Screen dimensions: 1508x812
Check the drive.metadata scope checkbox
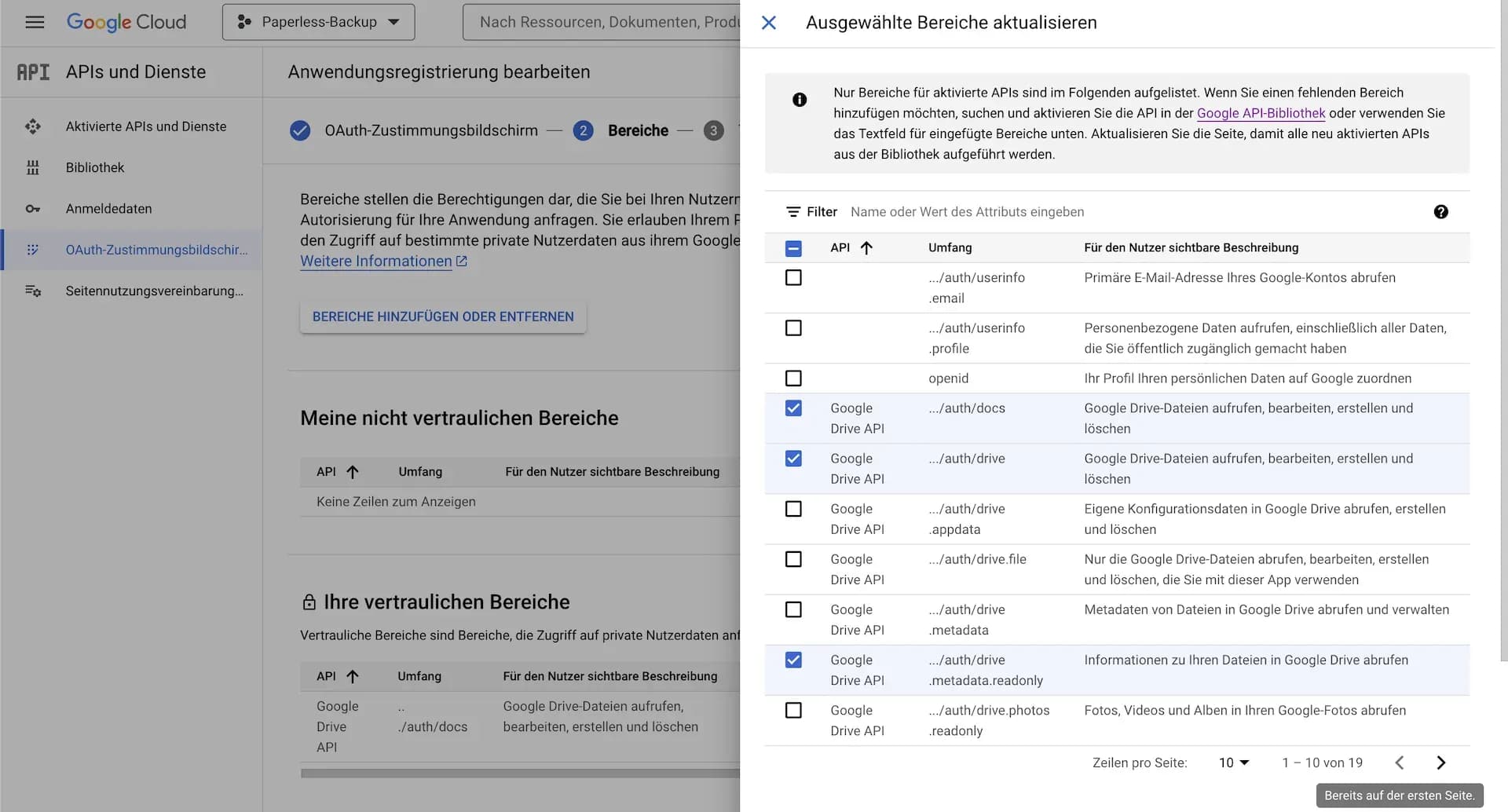click(x=793, y=609)
